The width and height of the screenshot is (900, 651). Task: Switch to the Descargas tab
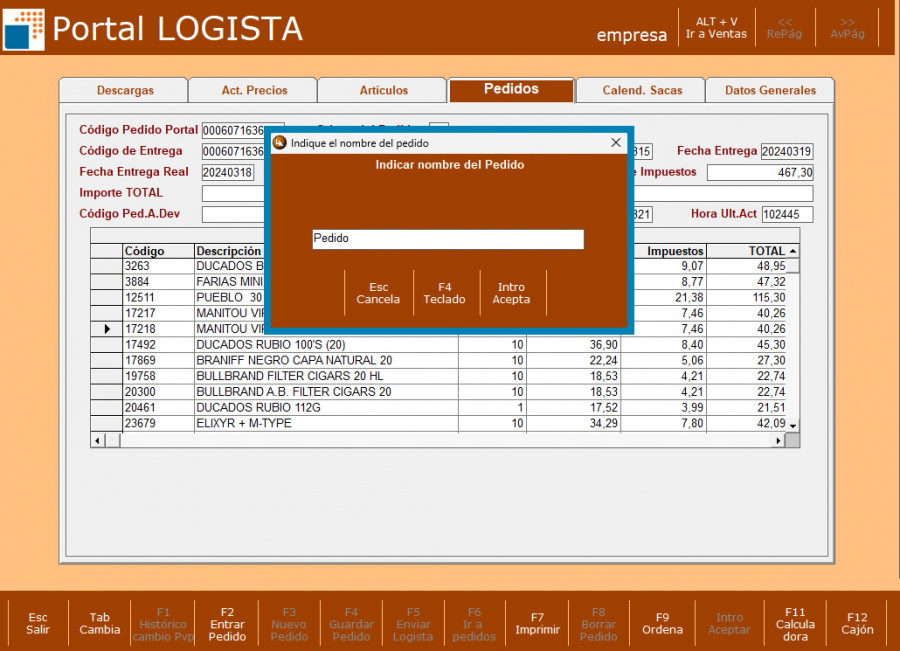[x=125, y=90]
